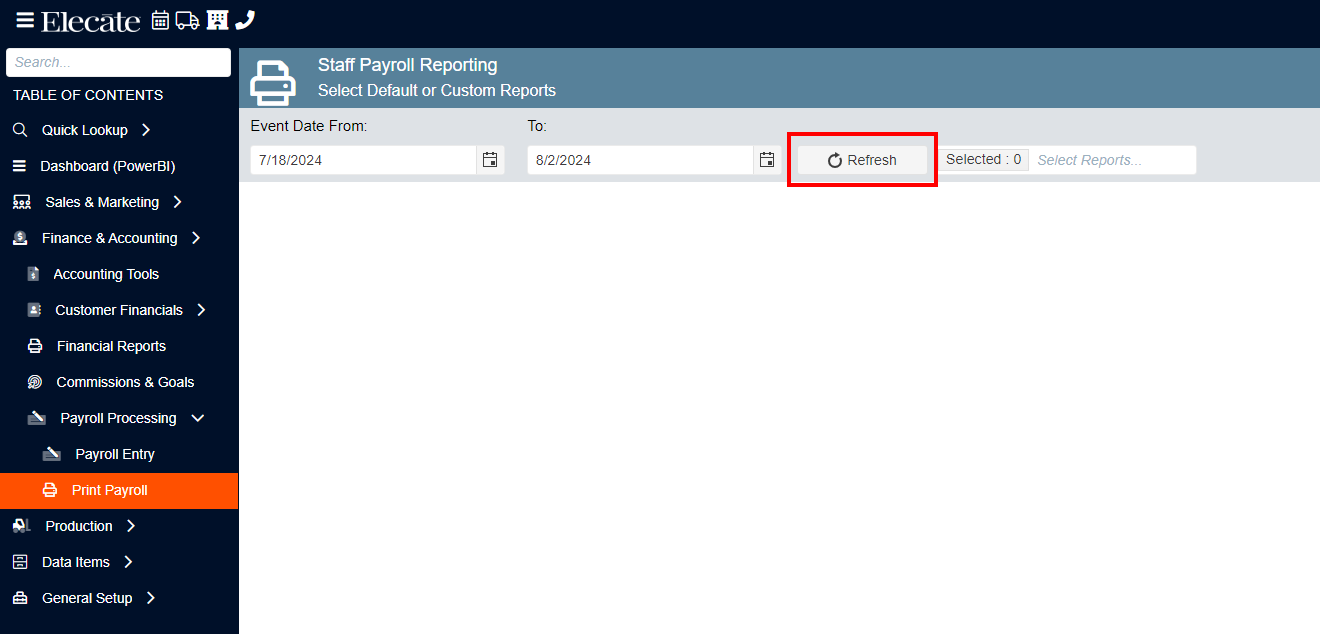Click the Production label

pos(79,526)
